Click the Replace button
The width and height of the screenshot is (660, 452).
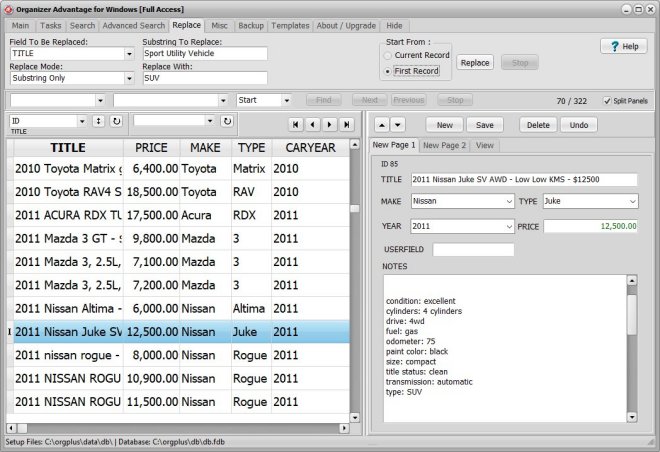[475, 63]
